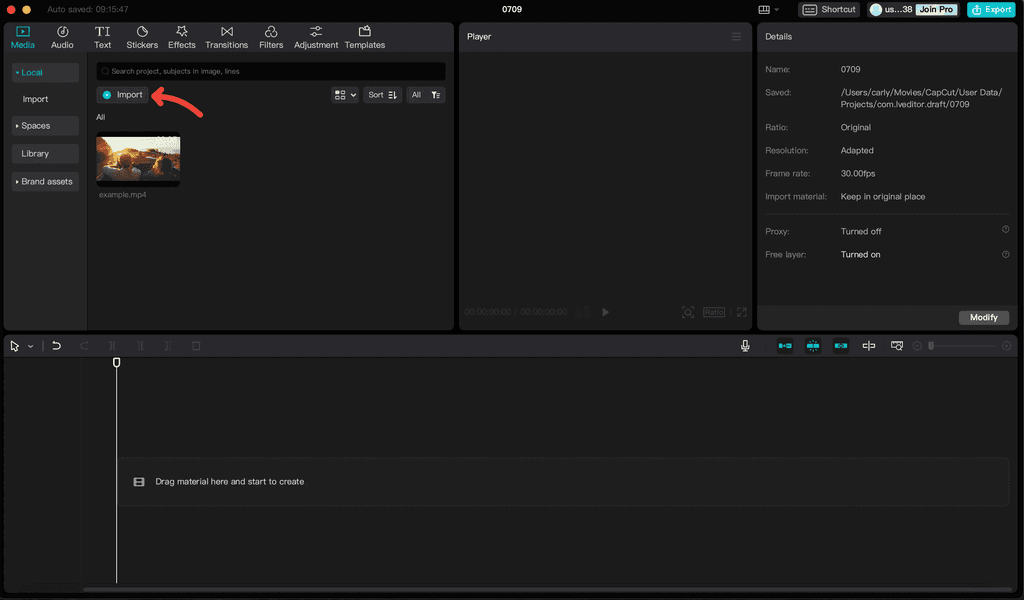Switch to the Audio tab

[61, 37]
